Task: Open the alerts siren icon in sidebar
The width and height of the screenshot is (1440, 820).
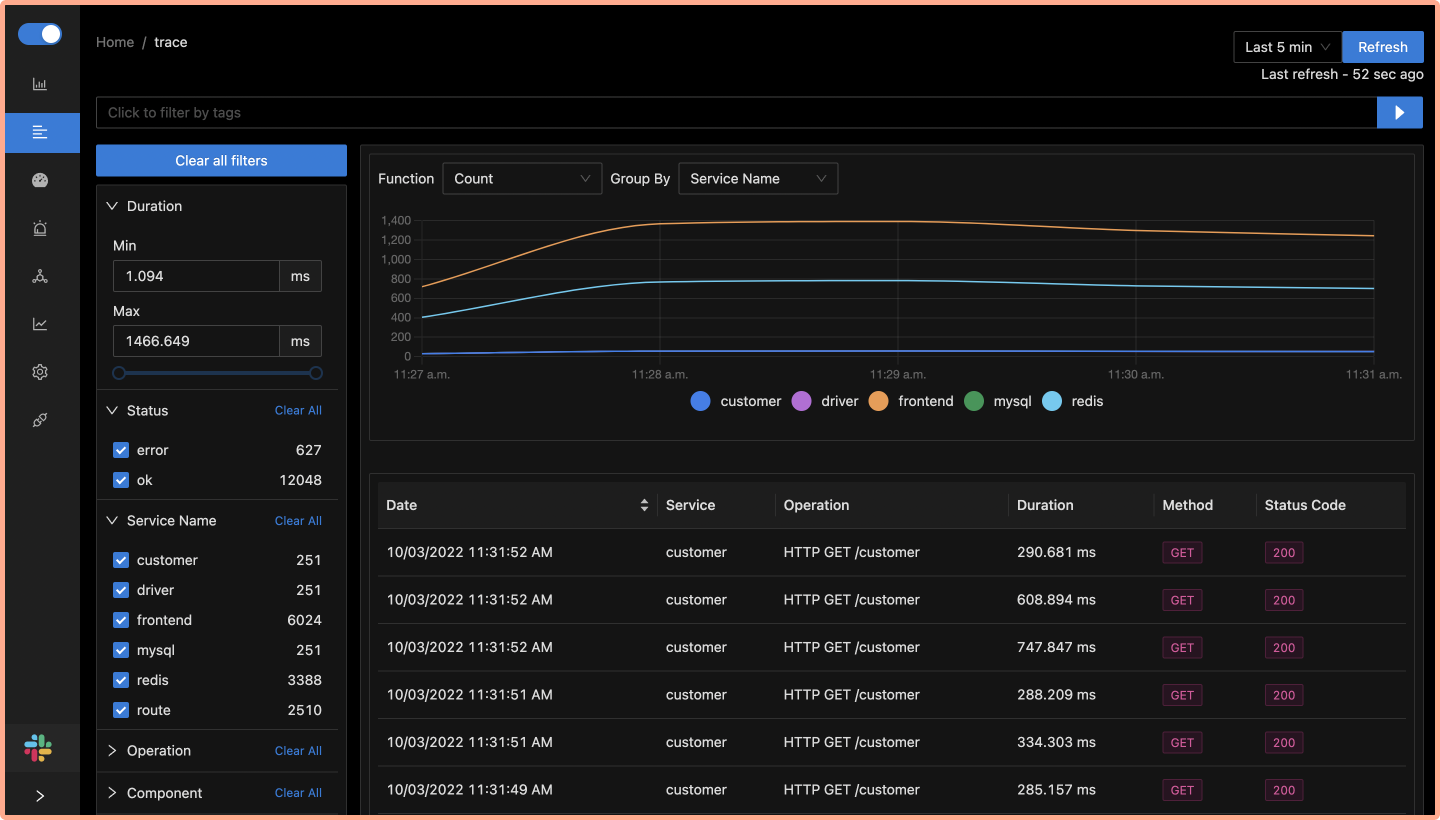Action: 40,229
